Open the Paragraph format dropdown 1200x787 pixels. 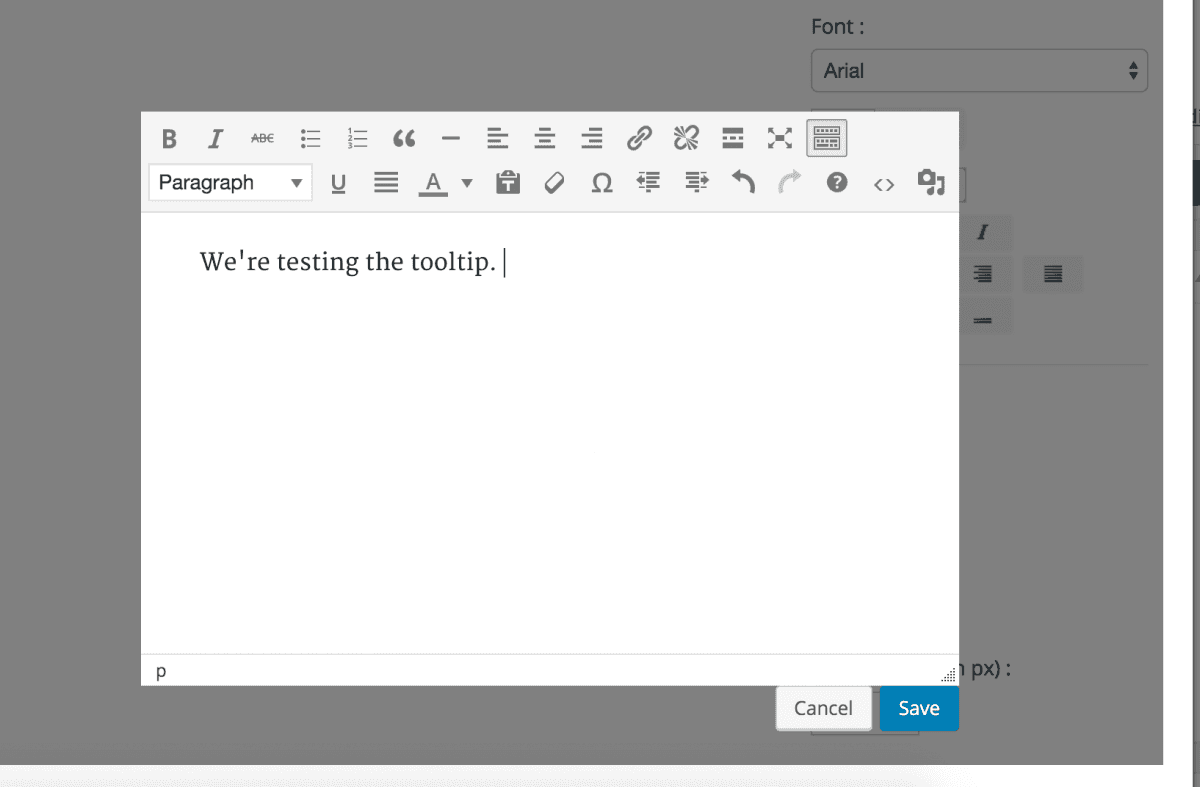click(230, 183)
